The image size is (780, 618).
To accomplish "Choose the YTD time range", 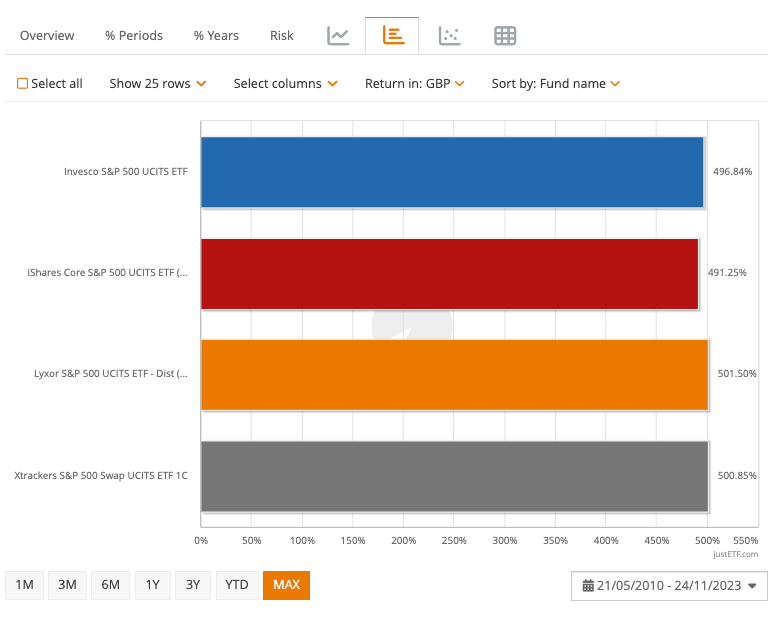I will [237, 585].
